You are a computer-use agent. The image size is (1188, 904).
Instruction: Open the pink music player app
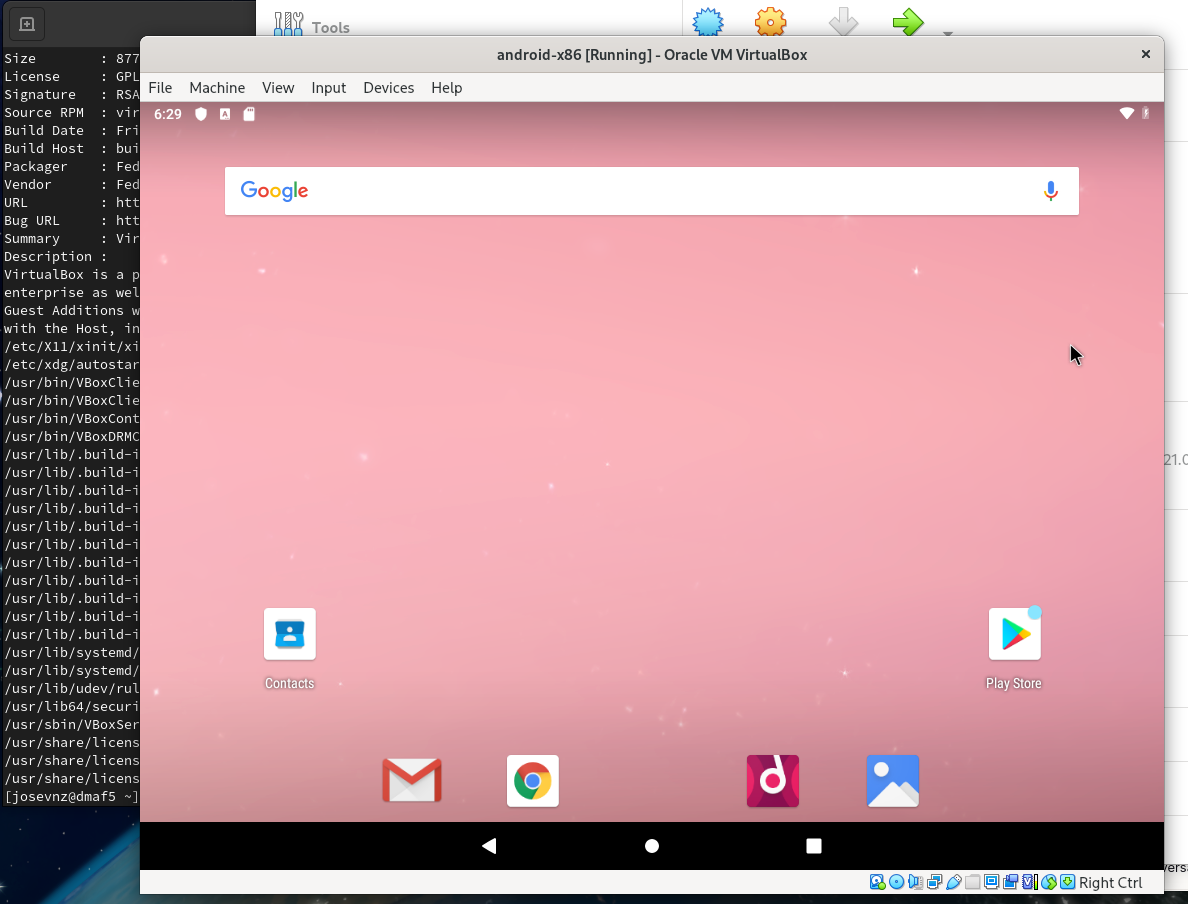pyautogui.click(x=773, y=781)
